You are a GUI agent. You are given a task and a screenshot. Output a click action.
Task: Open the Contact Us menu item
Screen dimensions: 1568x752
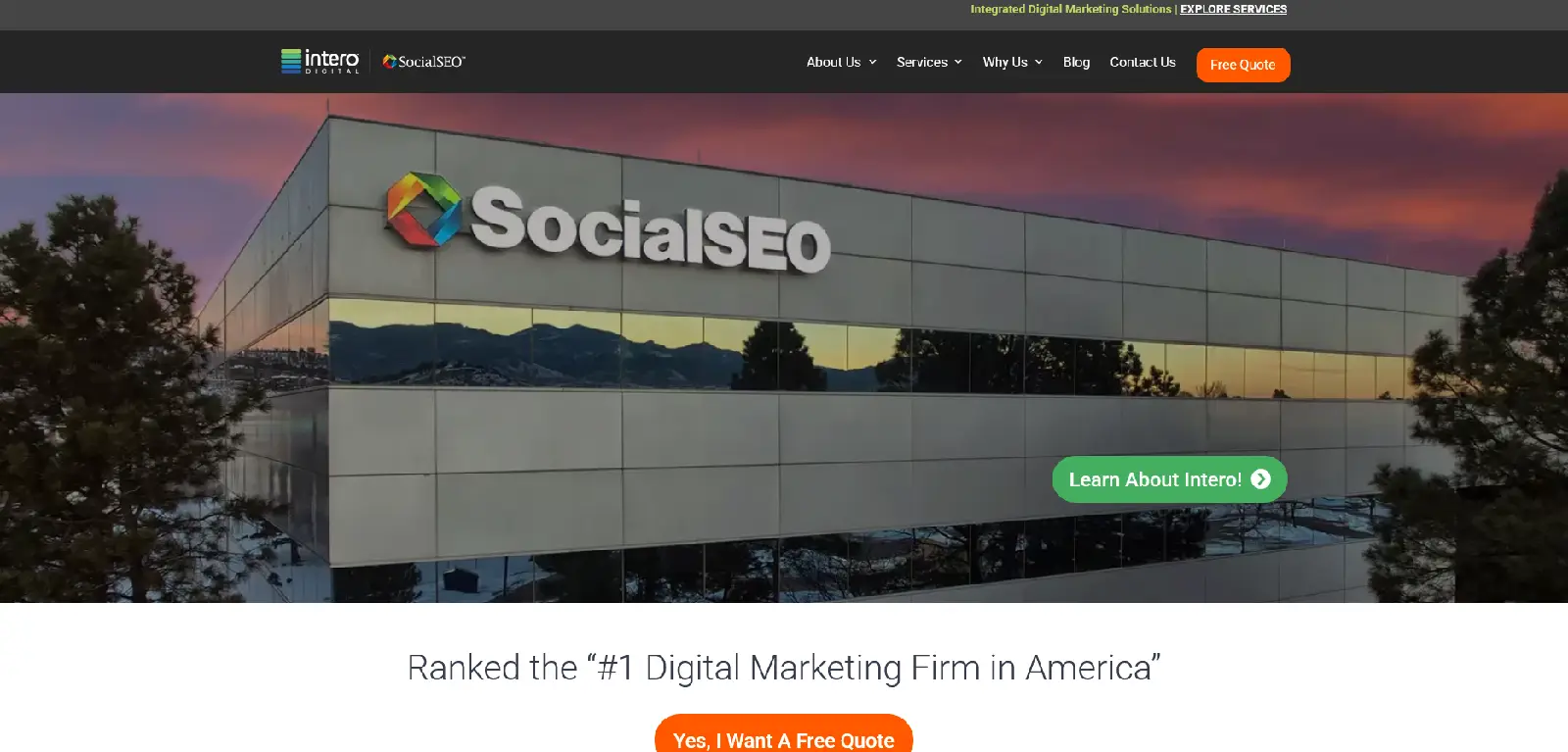(1143, 62)
